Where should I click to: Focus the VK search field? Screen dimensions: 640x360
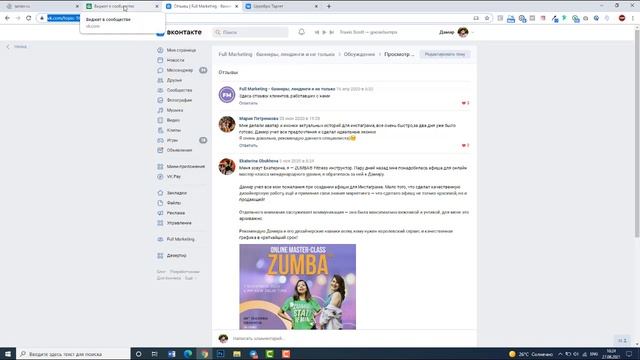click(x=251, y=32)
